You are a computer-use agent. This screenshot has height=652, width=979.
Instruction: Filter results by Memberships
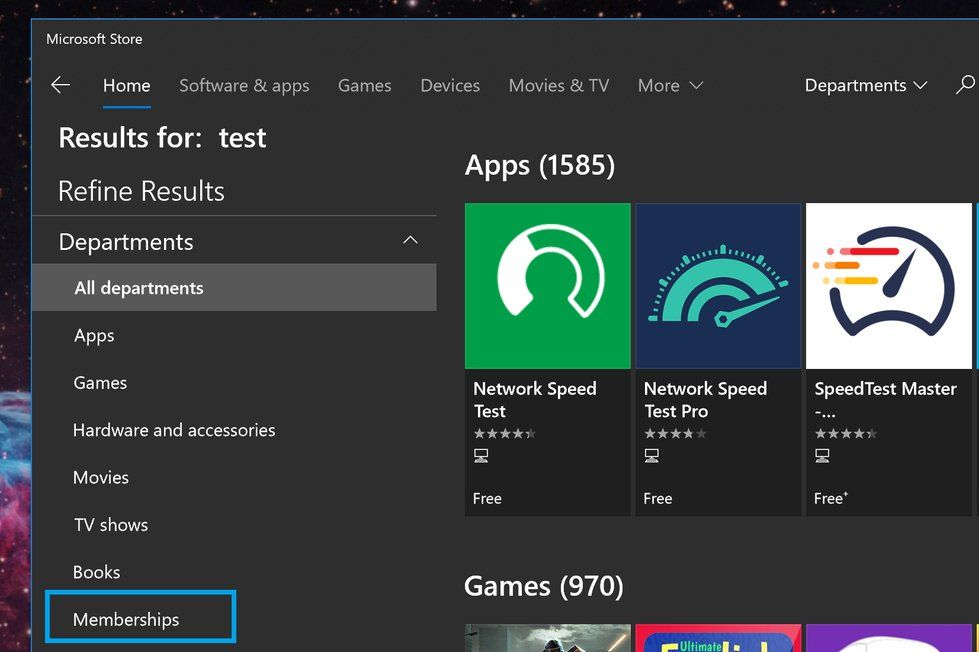[x=126, y=619]
